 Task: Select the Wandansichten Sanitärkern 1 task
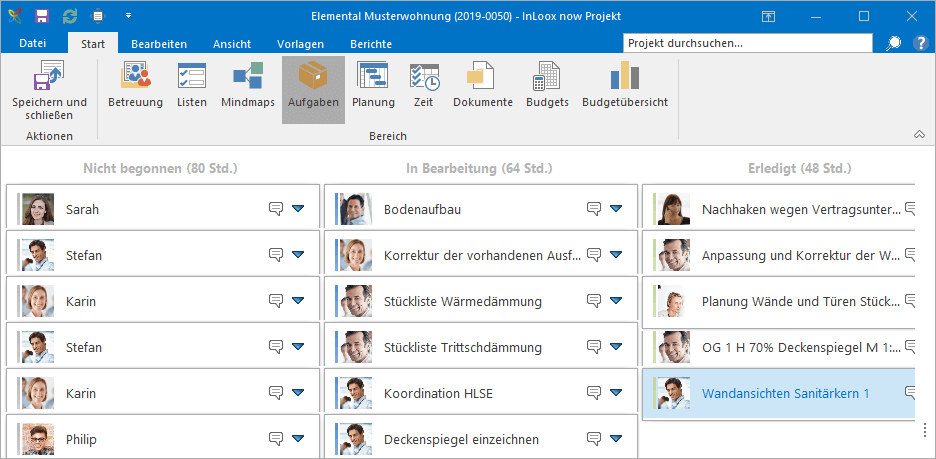click(786, 393)
